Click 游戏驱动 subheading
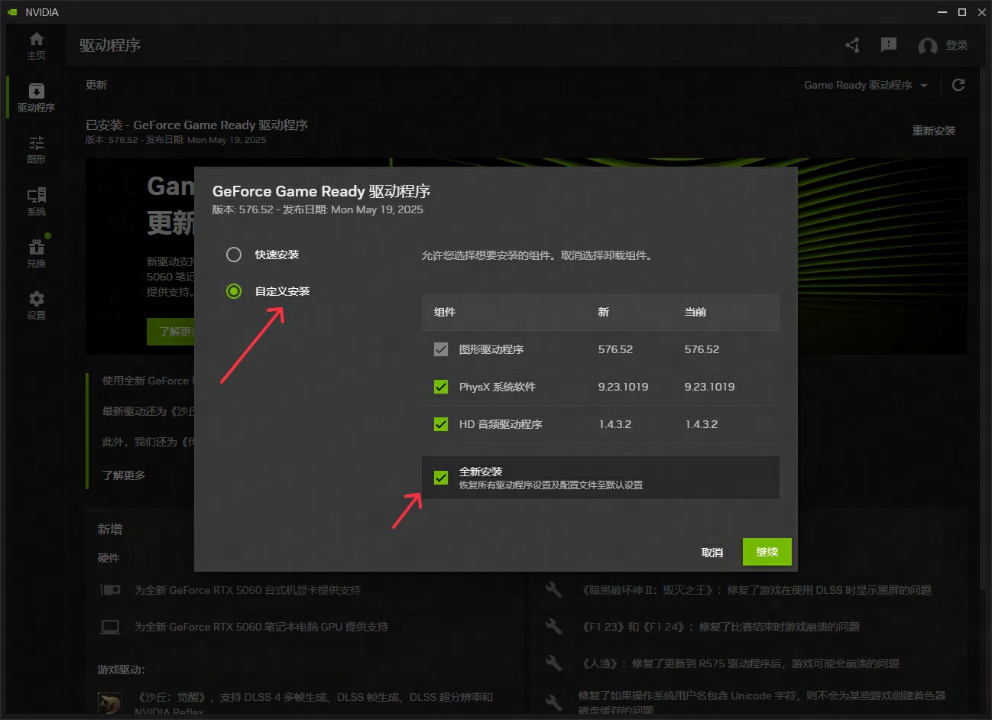 121,669
